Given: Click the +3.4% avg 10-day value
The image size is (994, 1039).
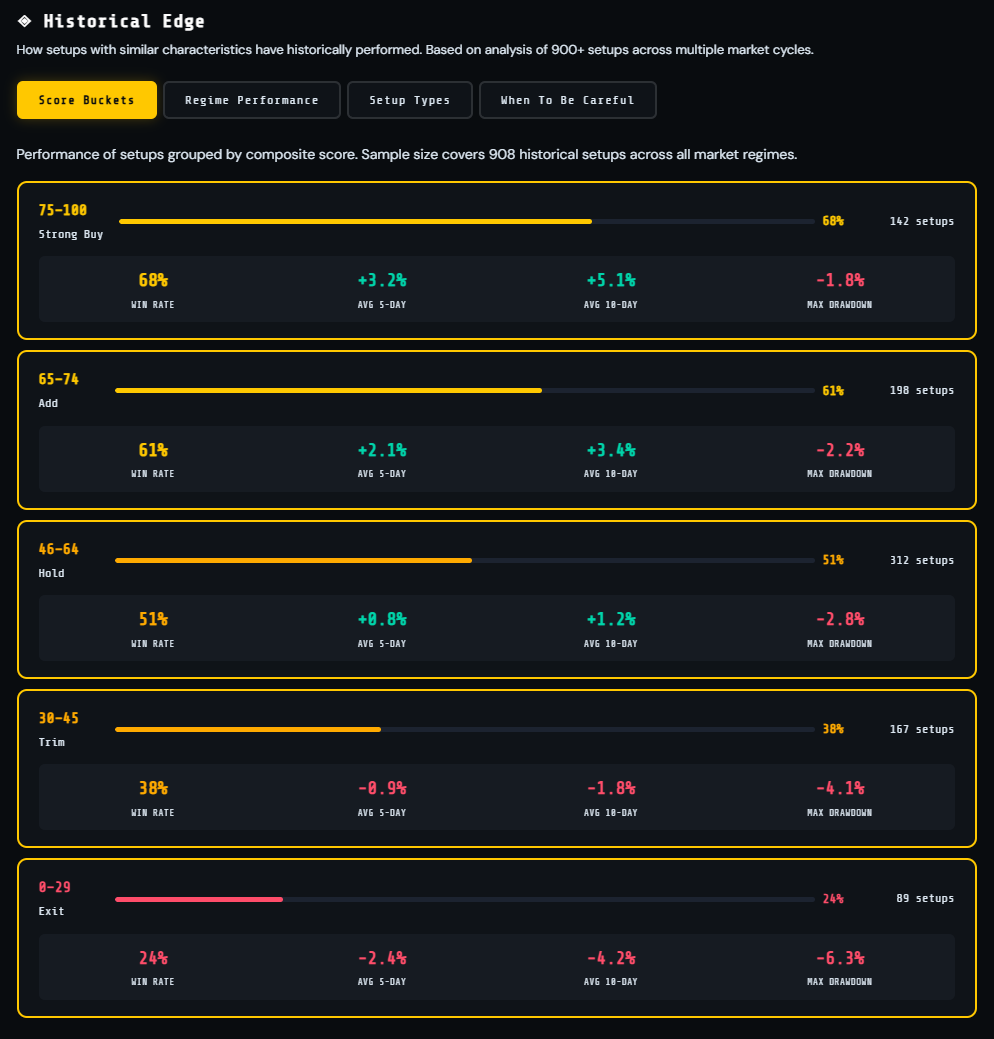Looking at the screenshot, I should [611, 450].
